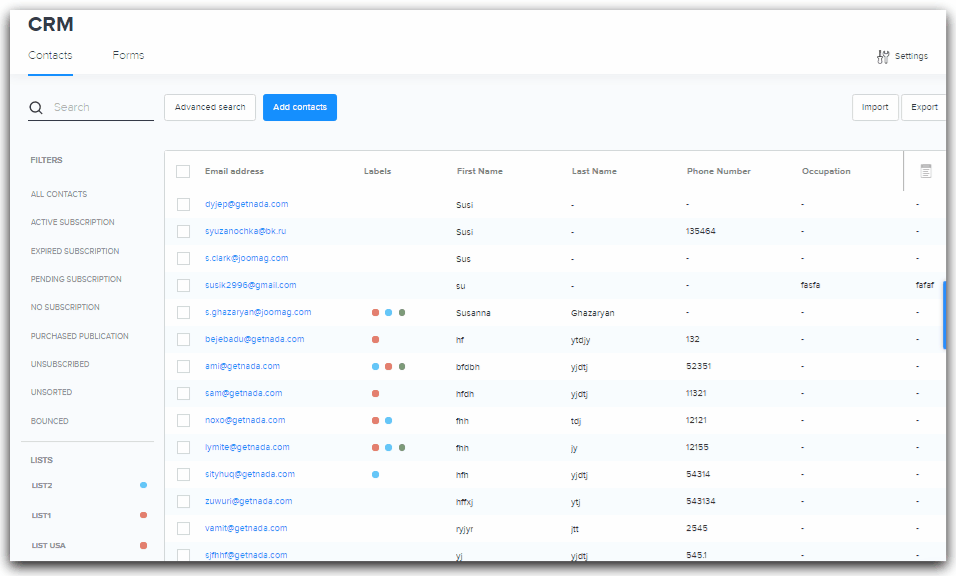
Task: Check the box for dyjep@getnada.com
Action: (183, 204)
